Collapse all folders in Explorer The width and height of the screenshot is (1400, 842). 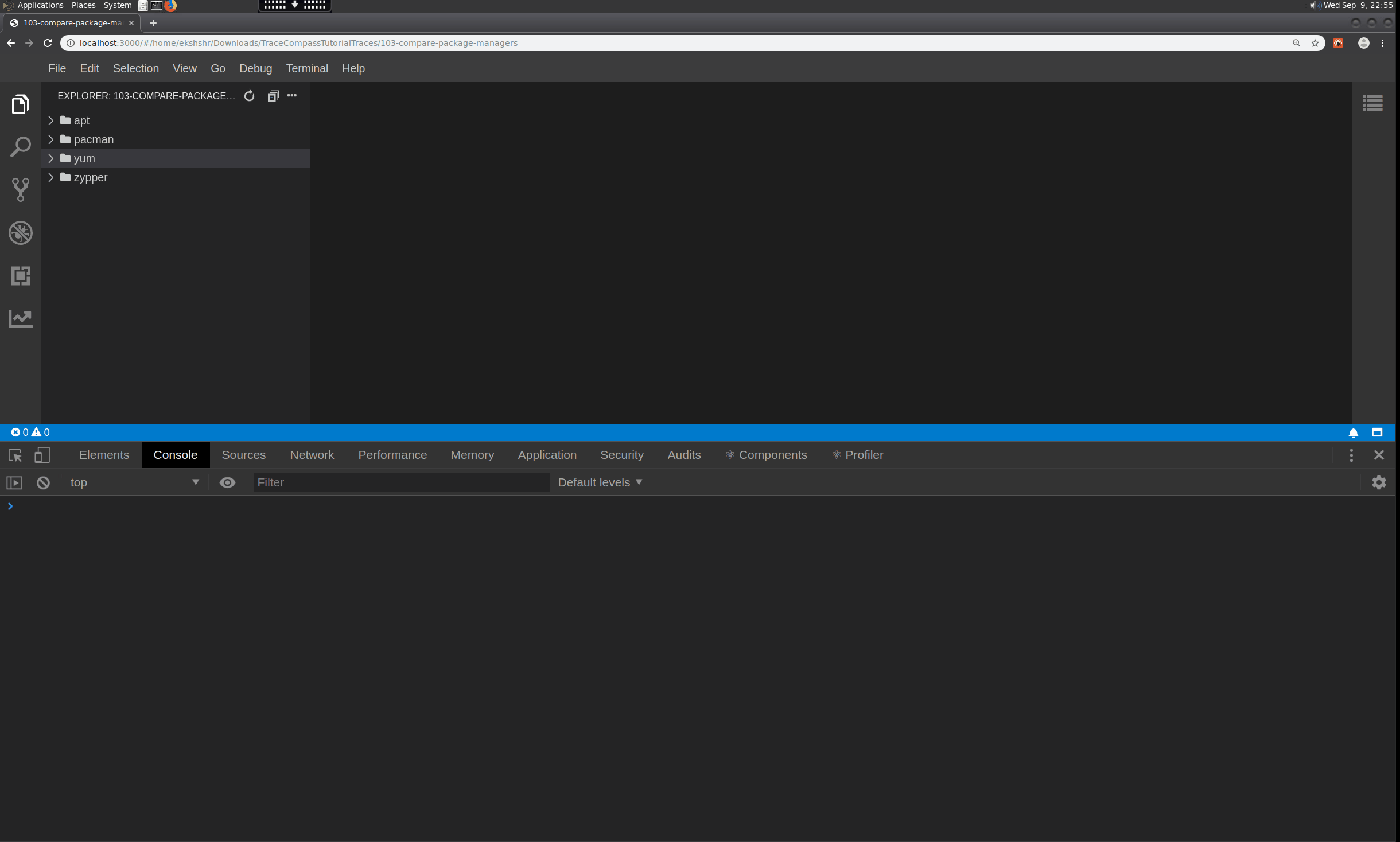pyautogui.click(x=273, y=96)
